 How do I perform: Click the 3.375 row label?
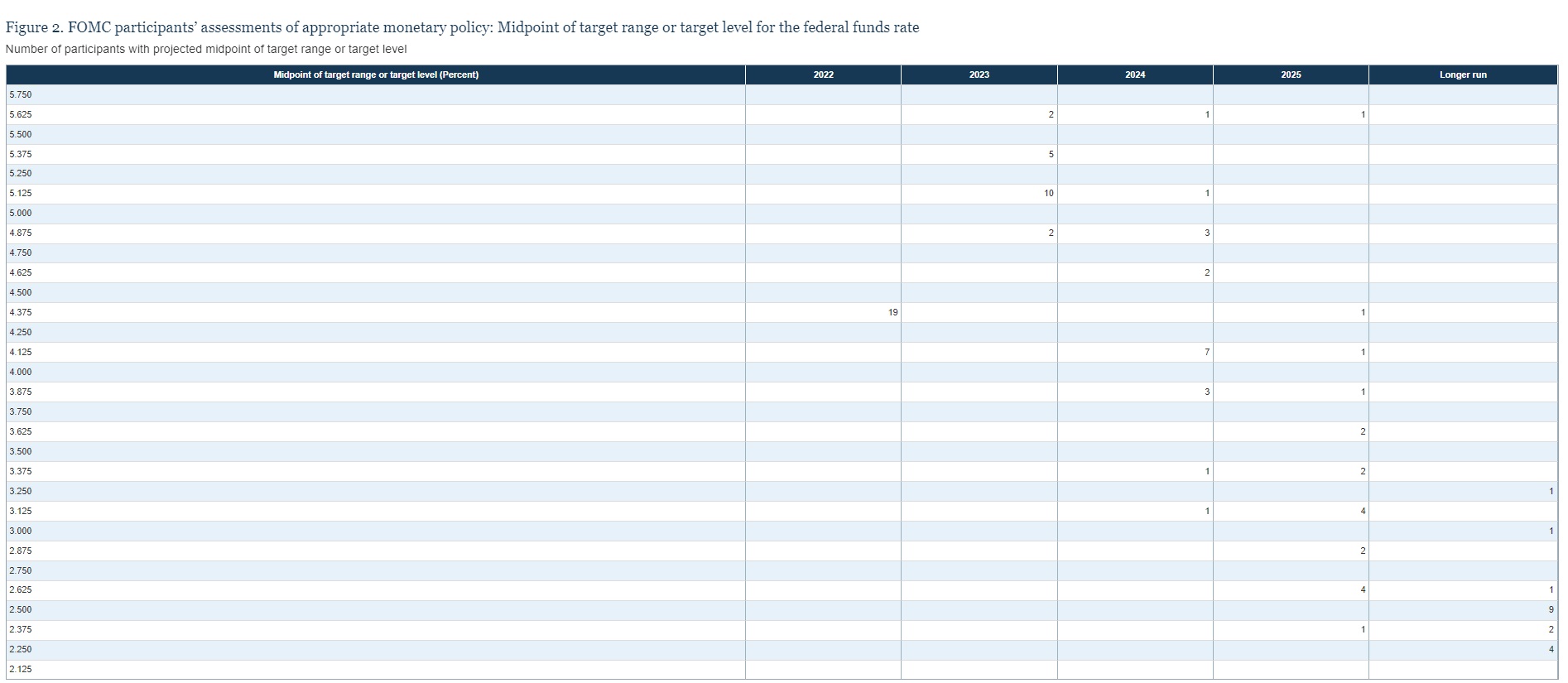coord(21,471)
